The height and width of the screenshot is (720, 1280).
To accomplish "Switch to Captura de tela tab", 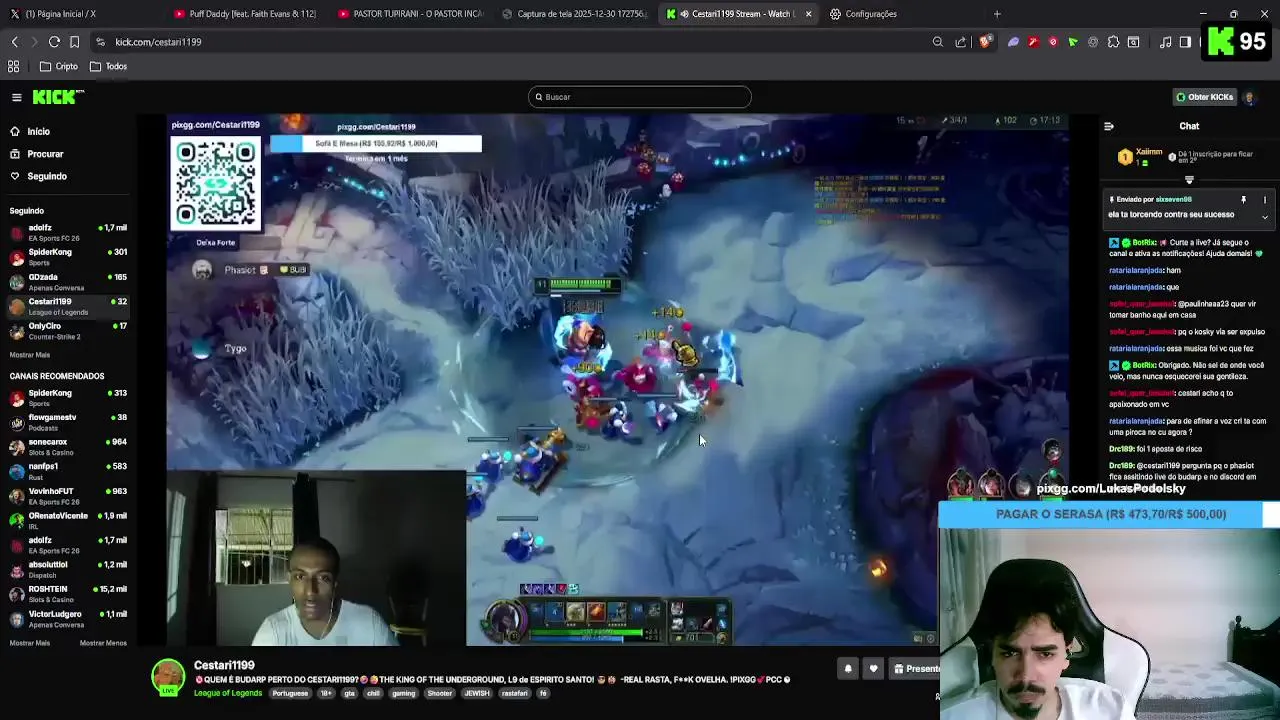I will [x=574, y=14].
